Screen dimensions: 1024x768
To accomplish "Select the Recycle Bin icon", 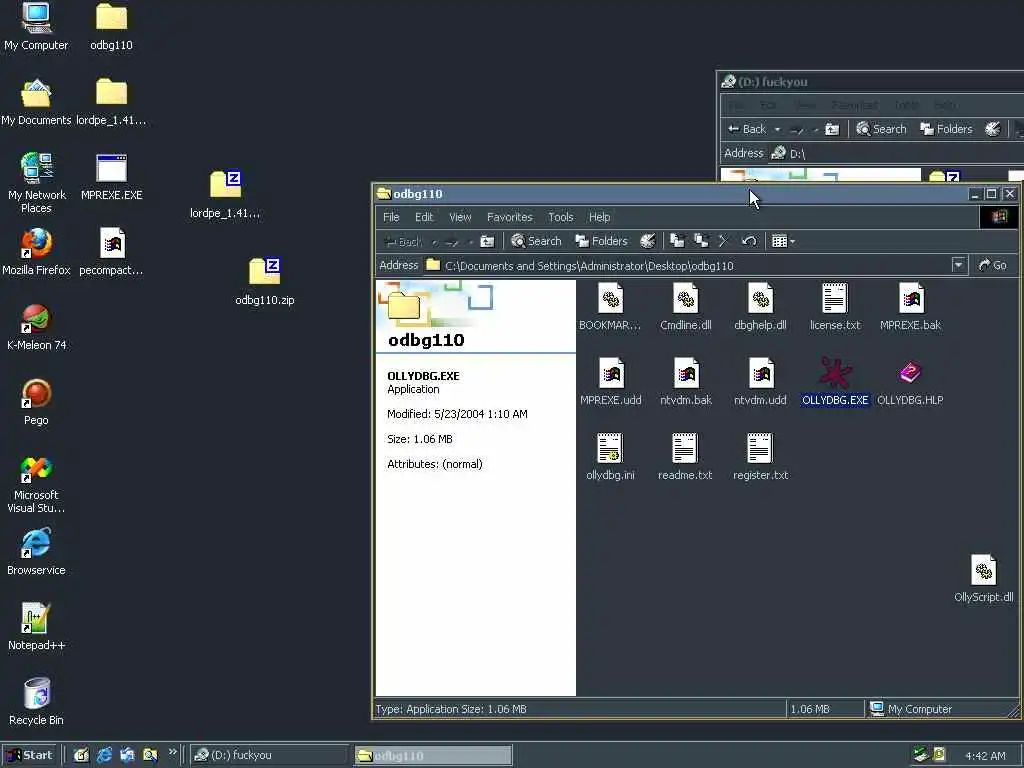I will [x=36, y=702].
